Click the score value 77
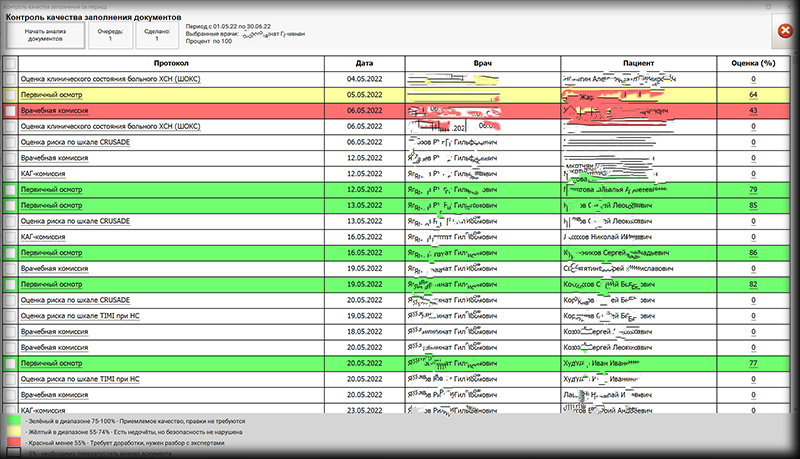 (753, 364)
